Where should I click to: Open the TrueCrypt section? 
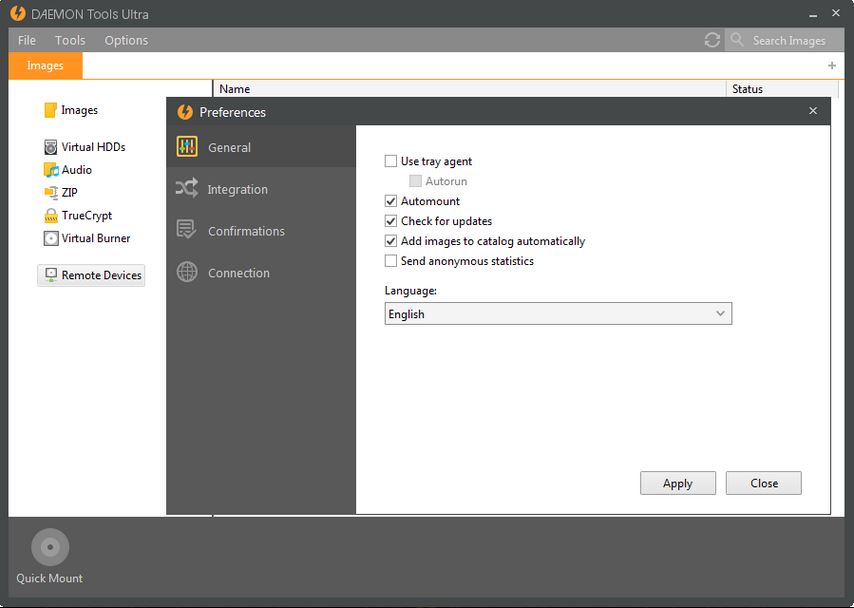click(x=83, y=215)
